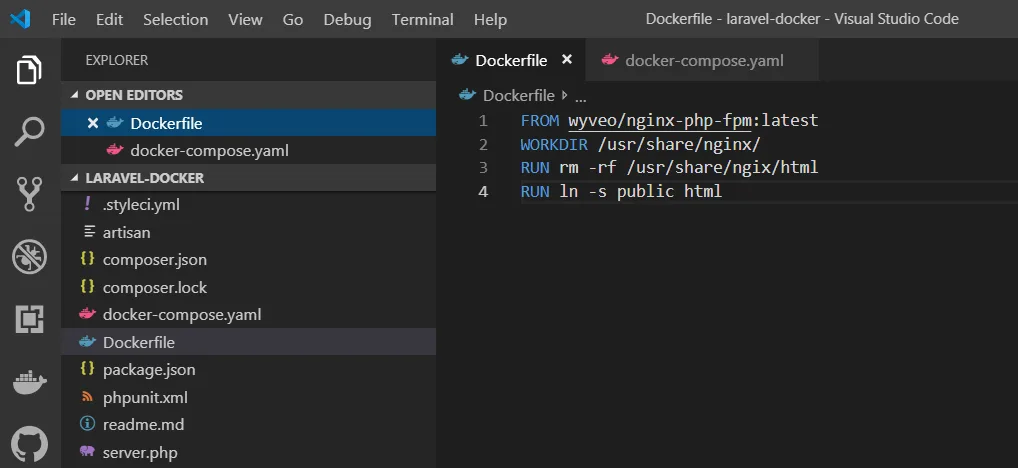Close the Dockerfile editor tab
1018x468 pixels.
click(567, 60)
